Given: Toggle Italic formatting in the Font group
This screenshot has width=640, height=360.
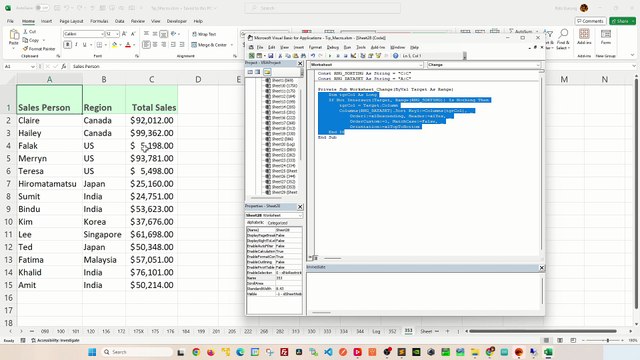Looking at the screenshot, I should 76,44.
